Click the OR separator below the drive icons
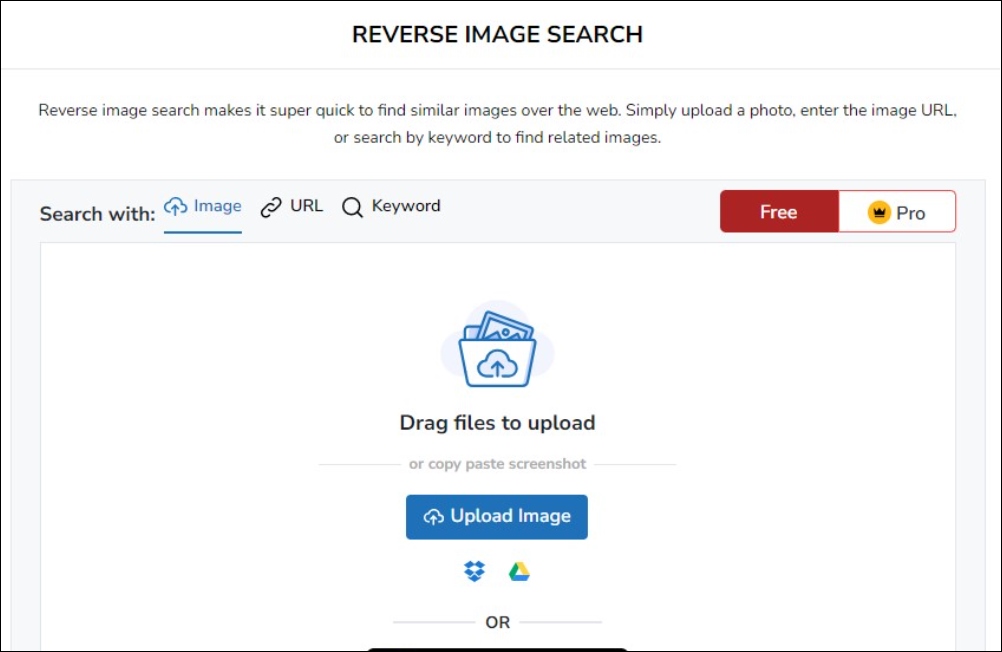The width and height of the screenshot is (1002, 652). [497, 621]
